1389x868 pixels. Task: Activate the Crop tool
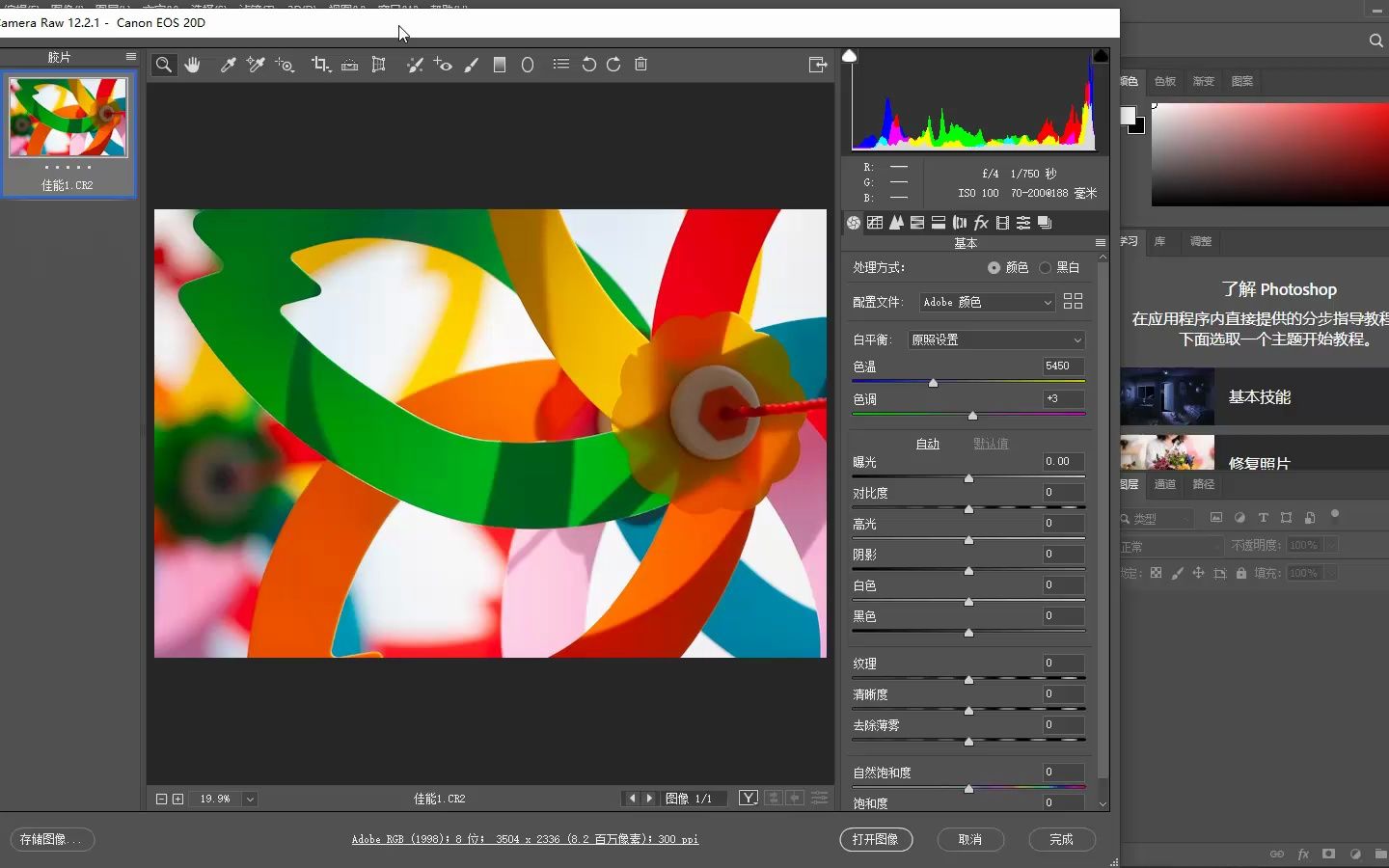[320, 65]
